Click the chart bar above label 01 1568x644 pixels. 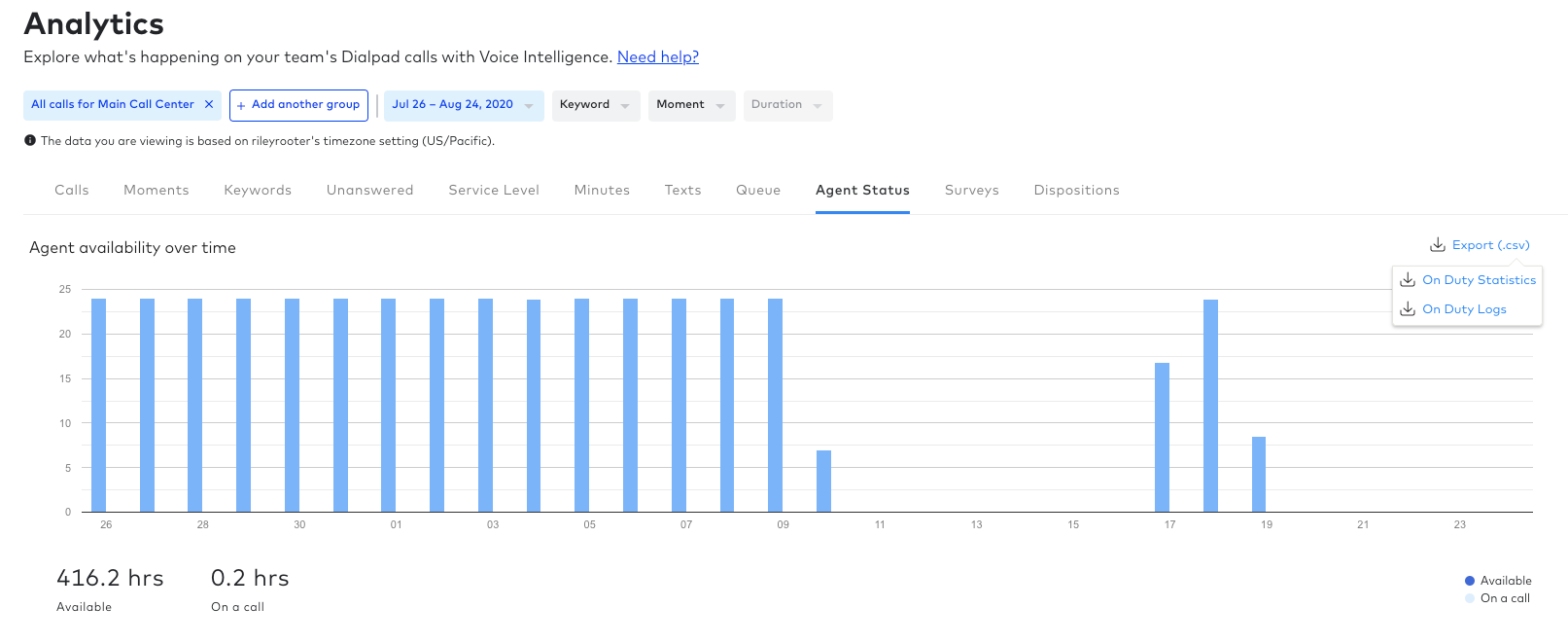389,405
